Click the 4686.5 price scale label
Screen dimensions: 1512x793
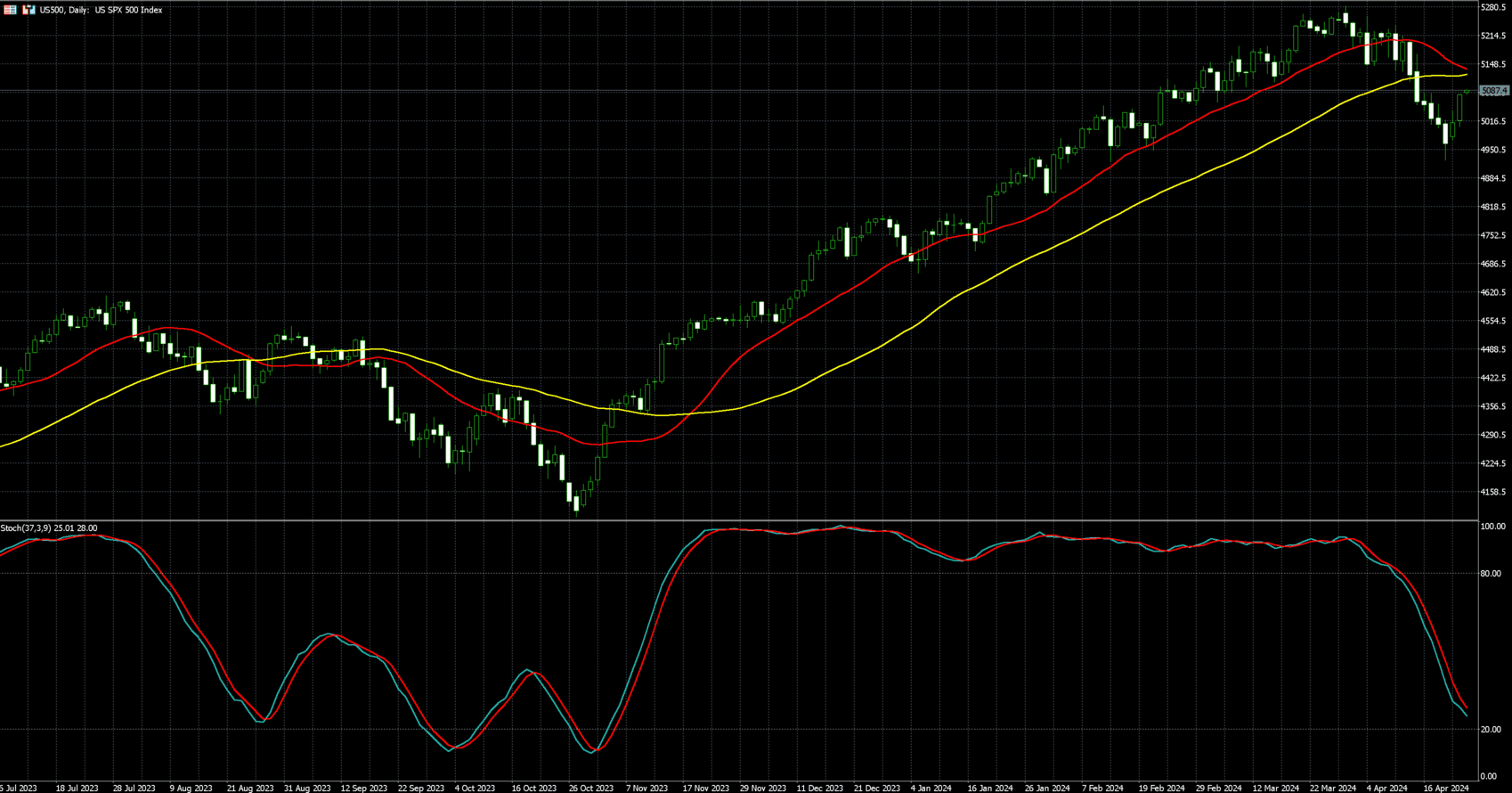1493,264
